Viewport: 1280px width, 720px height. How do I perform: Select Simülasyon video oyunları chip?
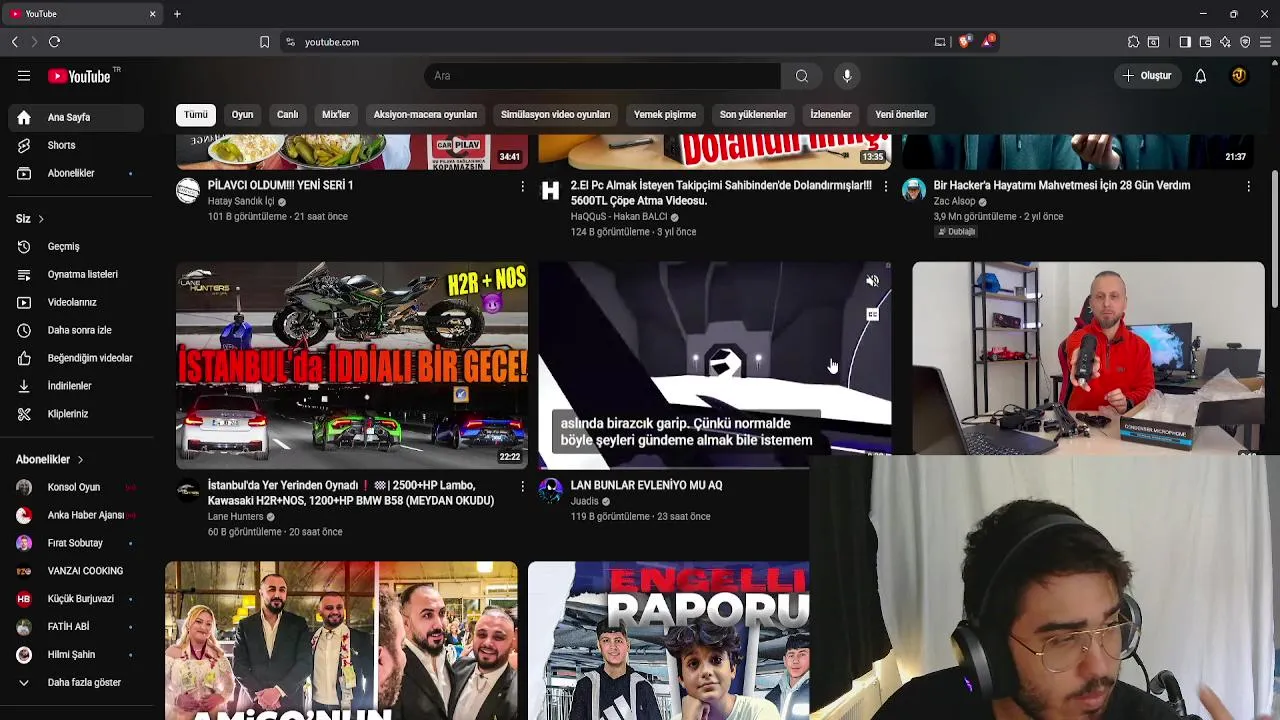(555, 114)
